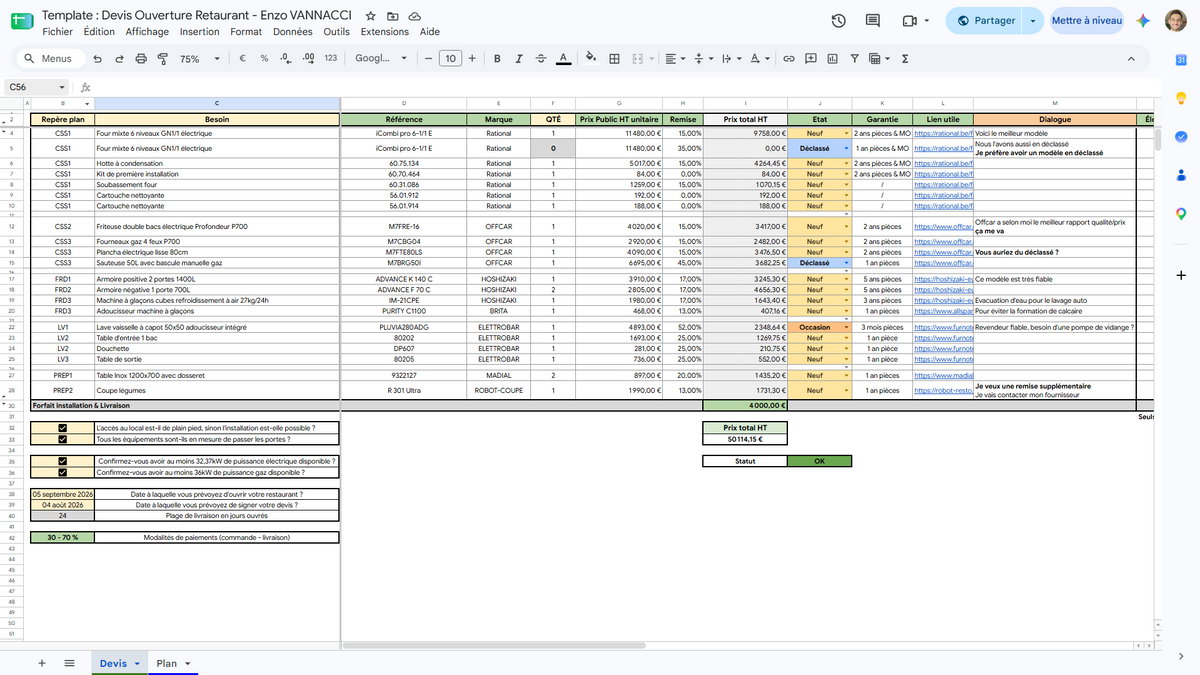
Task: Open version history
Action: (x=839, y=21)
